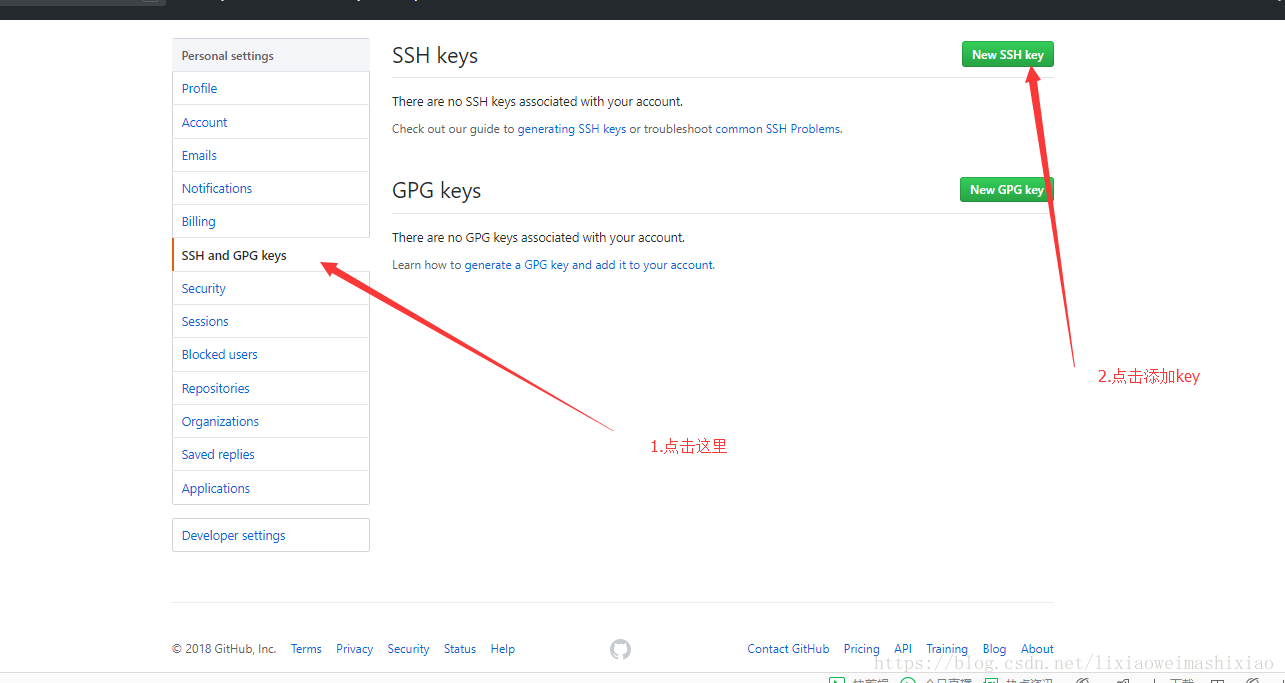Open common SSH Problems link

click(777, 129)
